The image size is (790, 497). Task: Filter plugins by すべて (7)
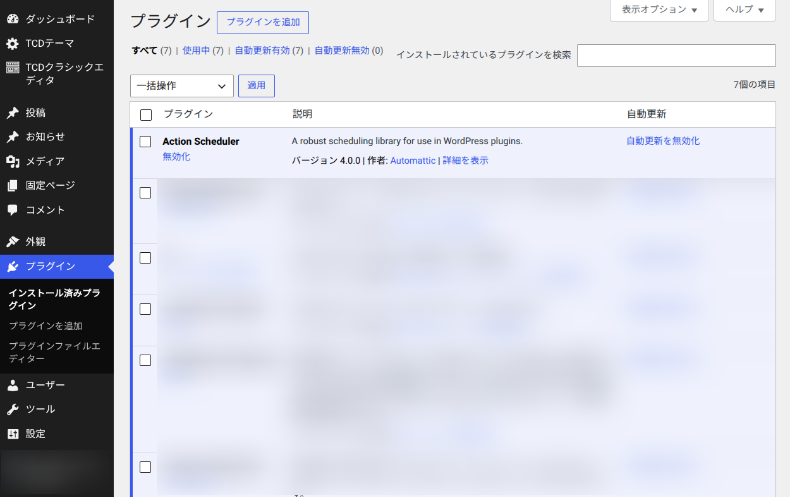coord(152,50)
